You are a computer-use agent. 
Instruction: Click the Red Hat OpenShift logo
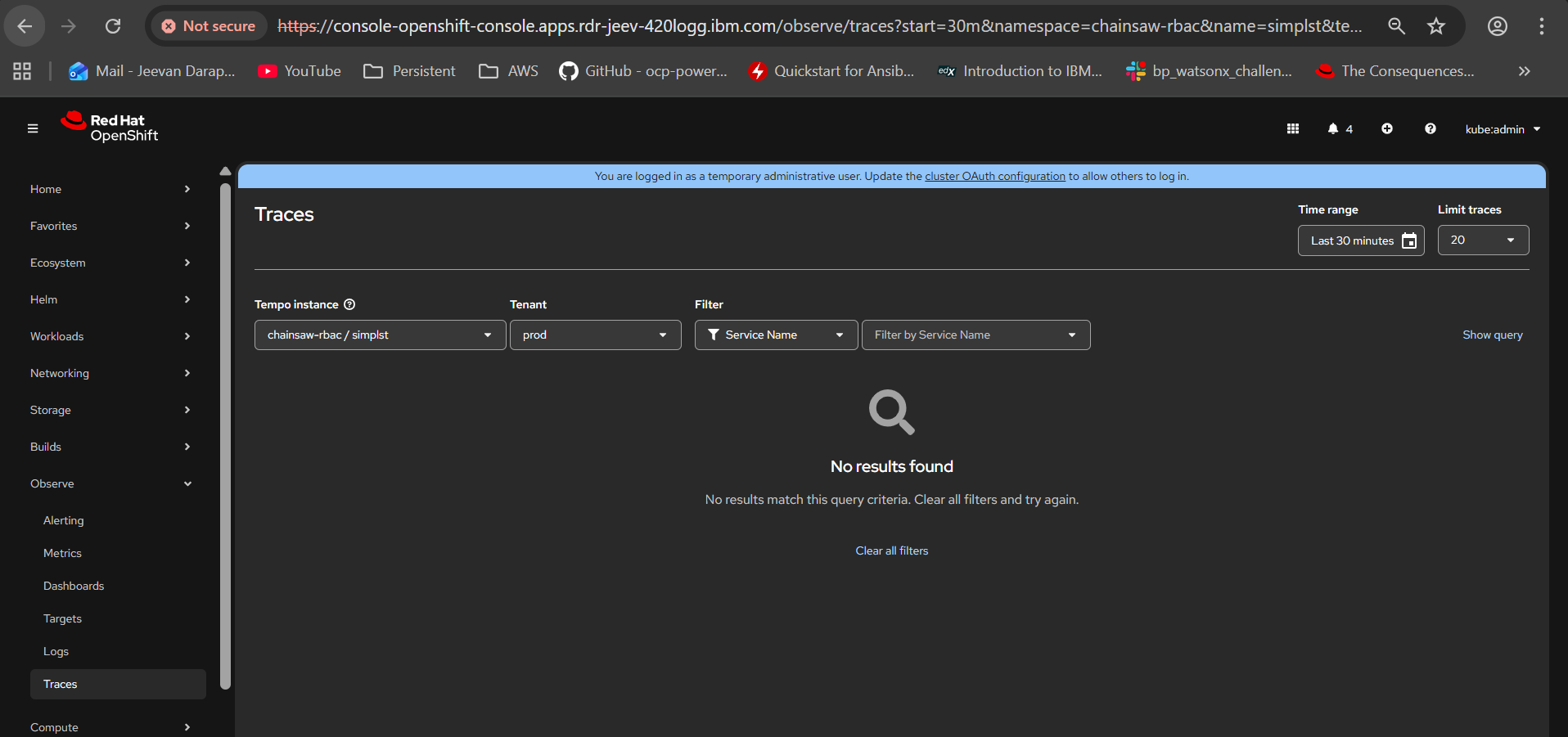pos(110,127)
